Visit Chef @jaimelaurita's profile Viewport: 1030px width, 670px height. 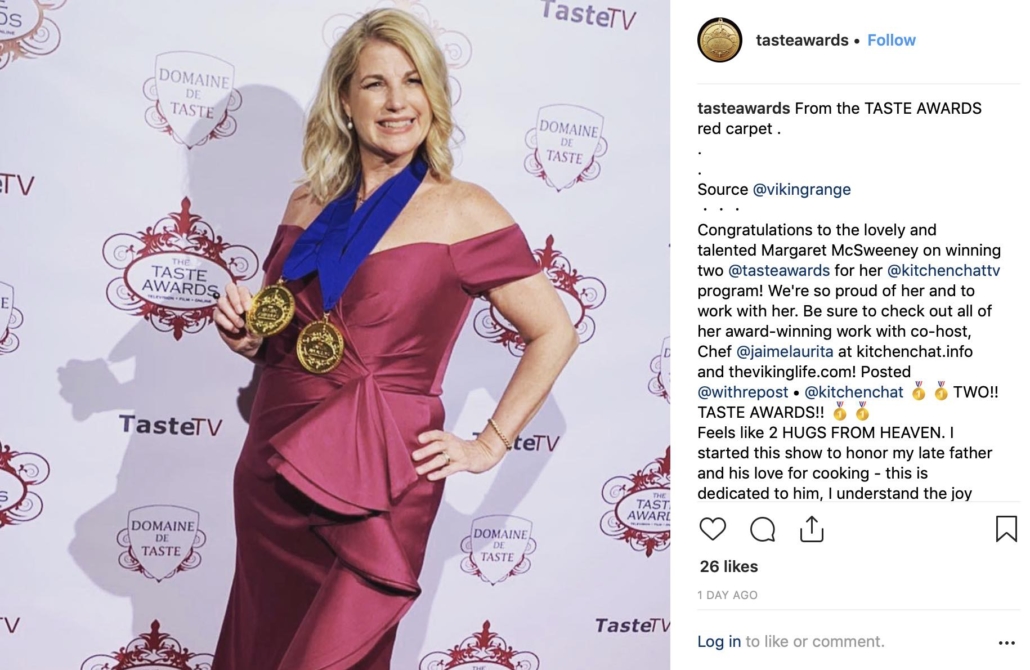tap(784, 351)
